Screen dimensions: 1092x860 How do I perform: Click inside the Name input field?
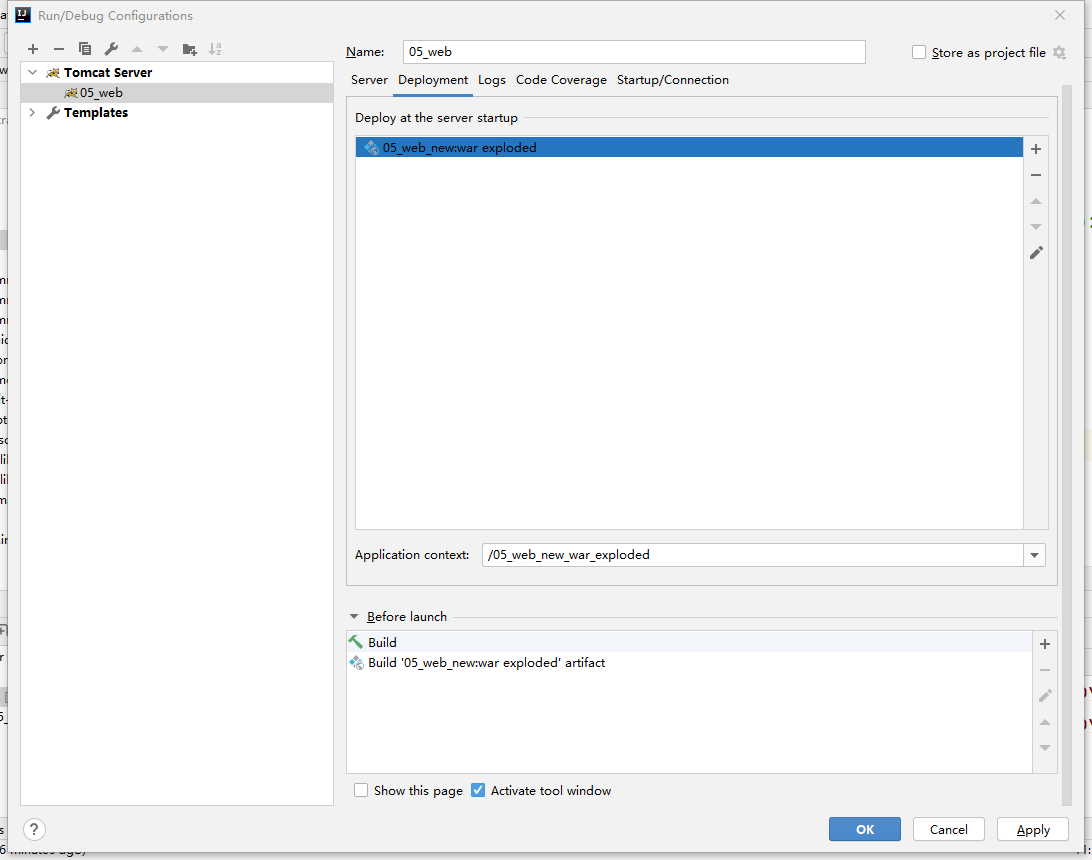point(634,51)
